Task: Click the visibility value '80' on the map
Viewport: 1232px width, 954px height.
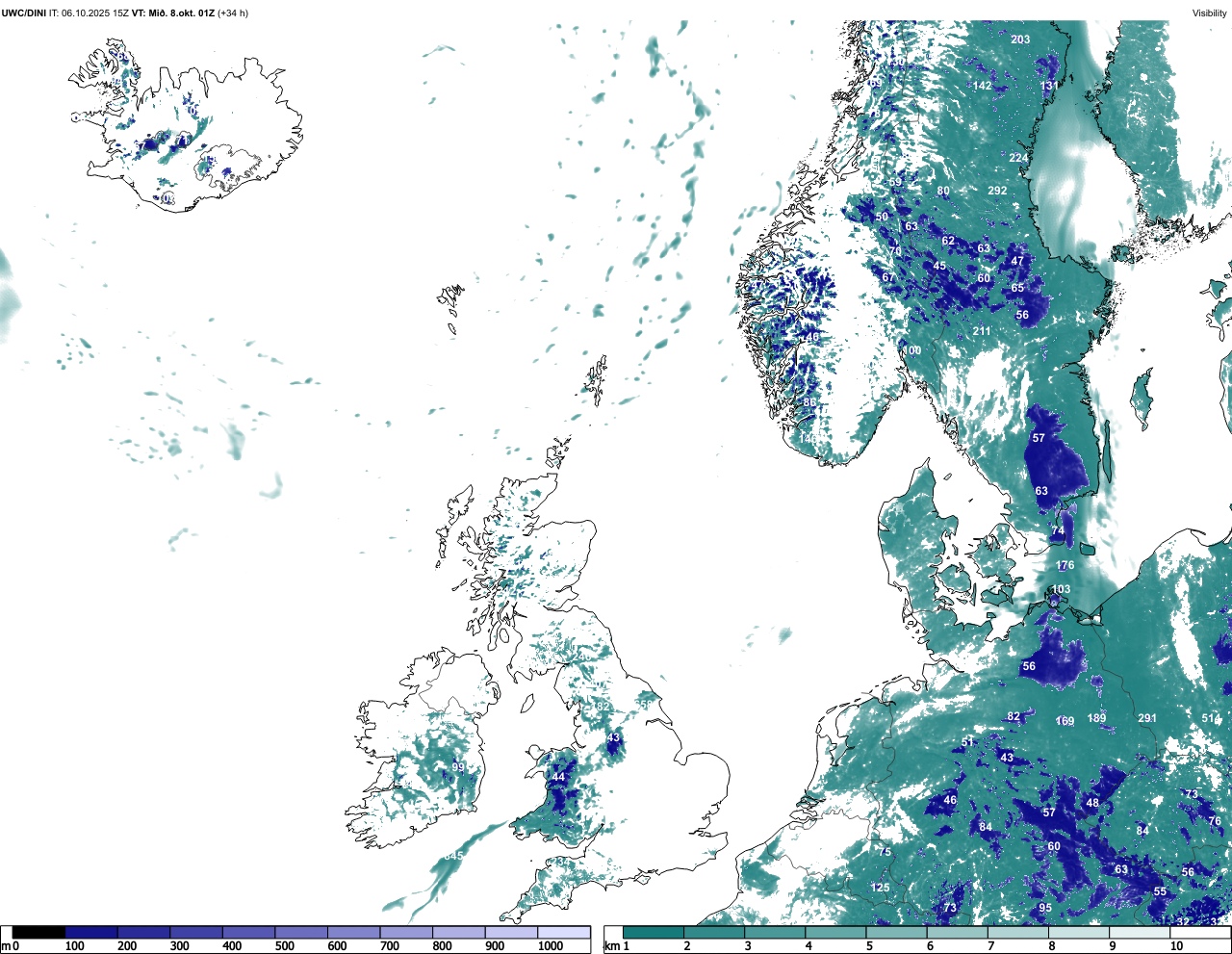Action: point(943,191)
